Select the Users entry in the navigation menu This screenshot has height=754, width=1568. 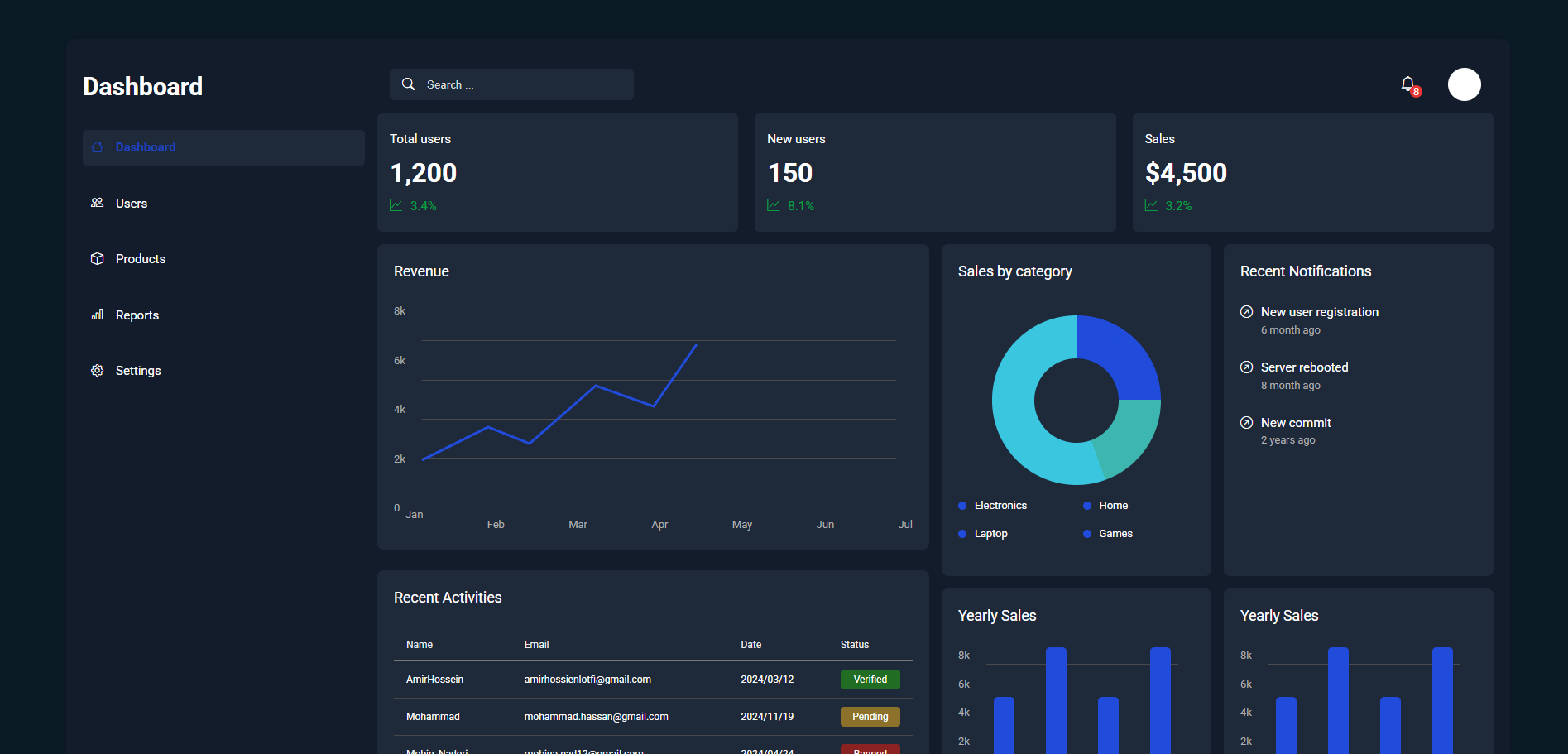coord(132,203)
